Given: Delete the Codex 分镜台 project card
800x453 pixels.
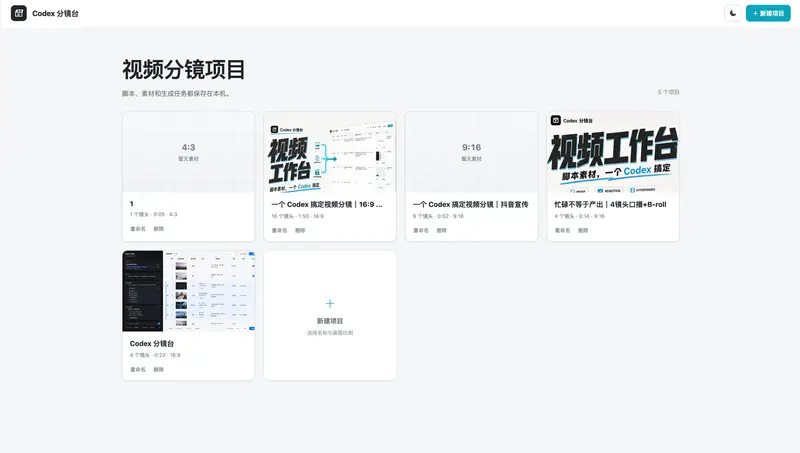Looking at the screenshot, I should pos(159,369).
